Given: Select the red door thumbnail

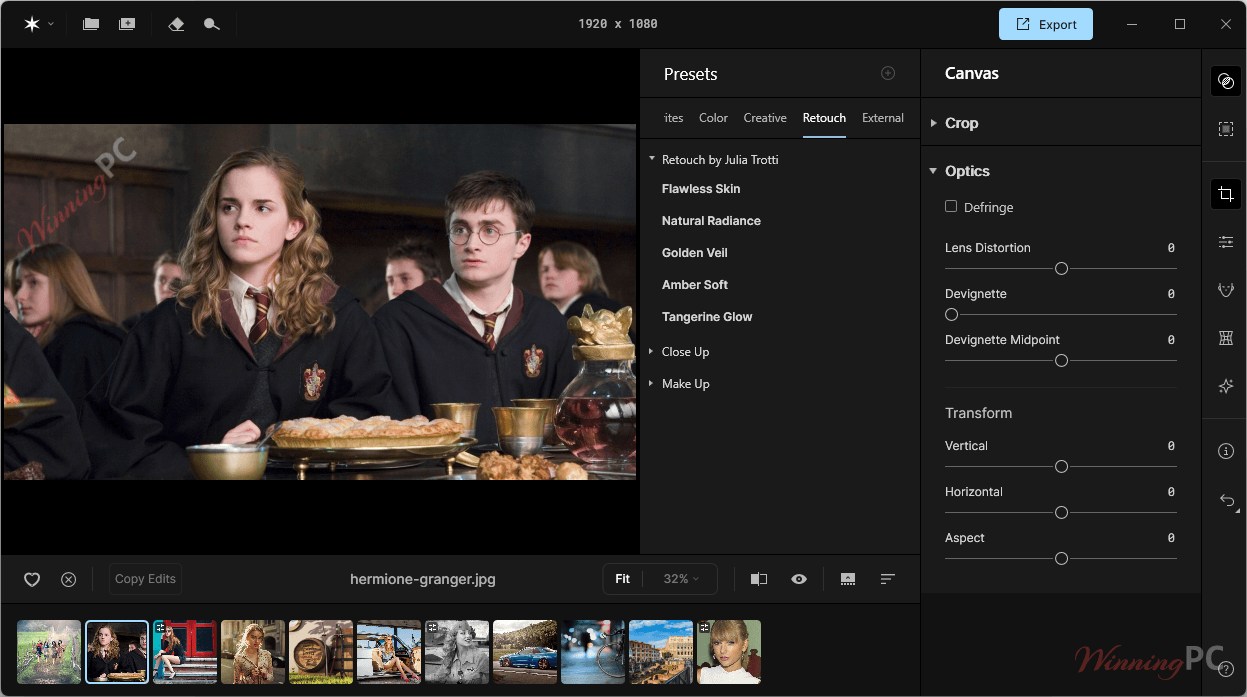Looking at the screenshot, I should point(185,652).
